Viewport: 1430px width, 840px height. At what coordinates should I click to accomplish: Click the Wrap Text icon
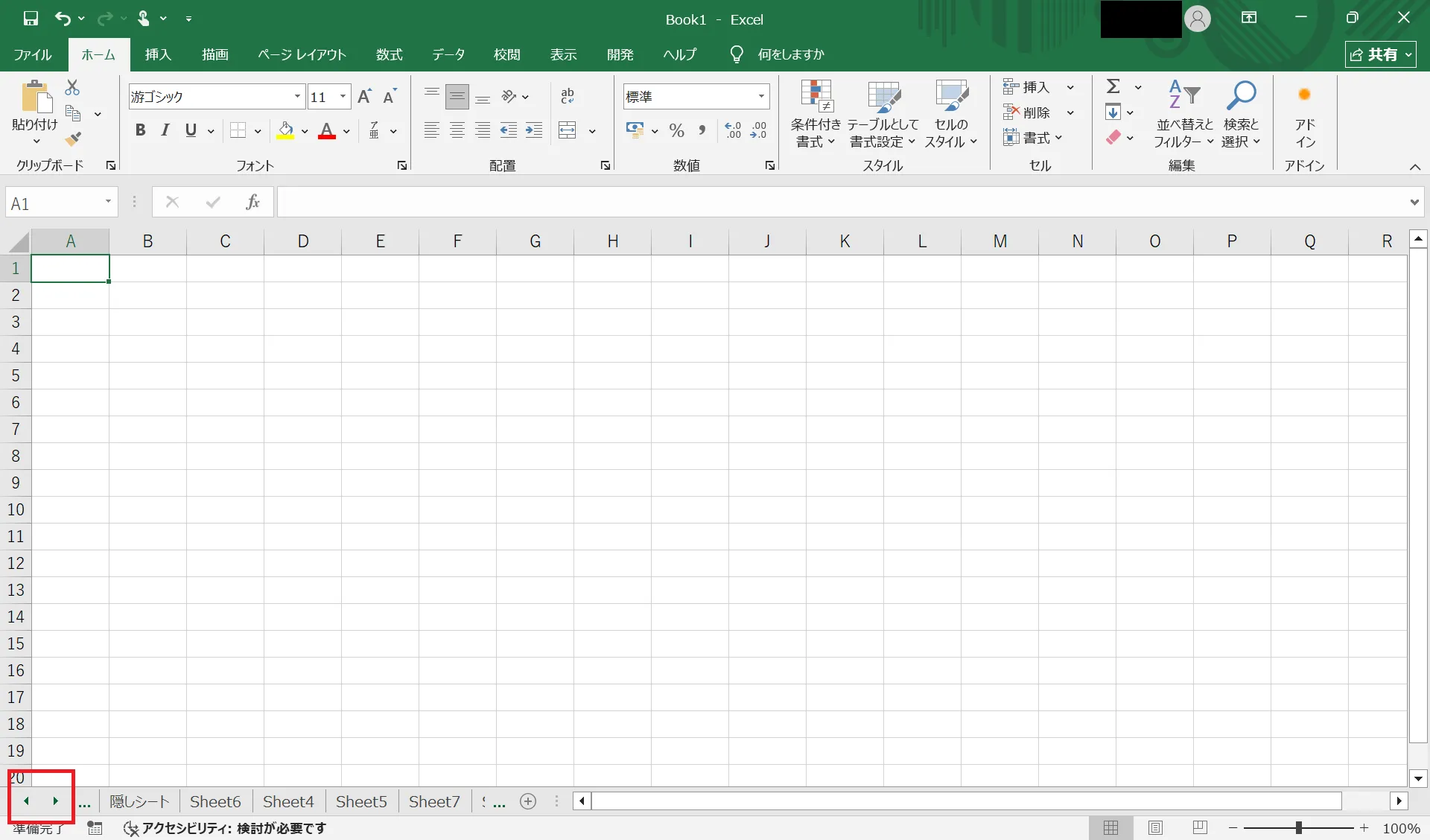(568, 96)
